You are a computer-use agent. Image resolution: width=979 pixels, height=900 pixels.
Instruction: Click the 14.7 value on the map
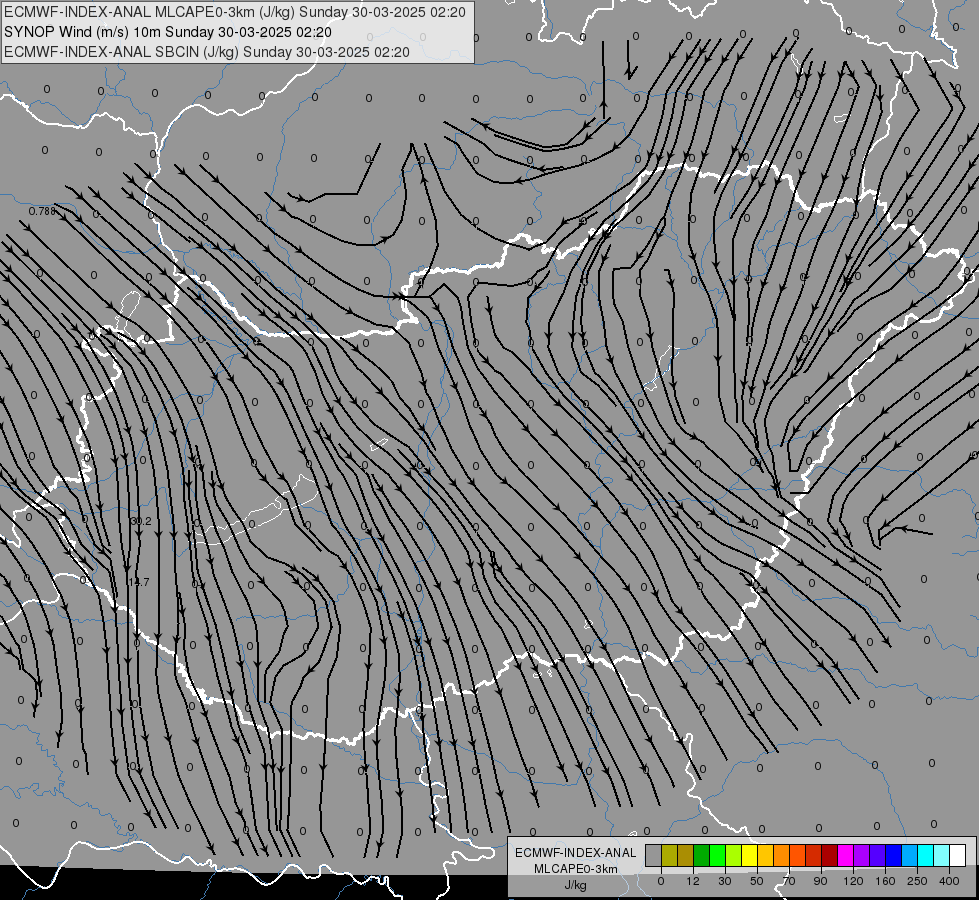click(x=139, y=581)
